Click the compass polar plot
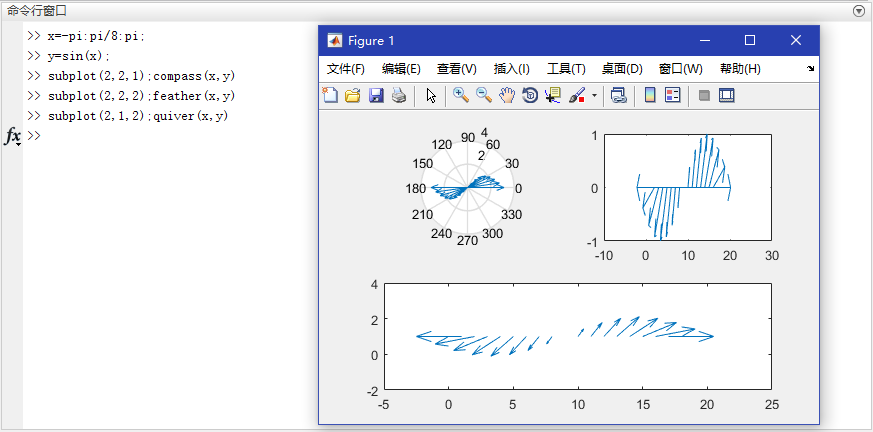This screenshot has height=432, width=873. 468,188
